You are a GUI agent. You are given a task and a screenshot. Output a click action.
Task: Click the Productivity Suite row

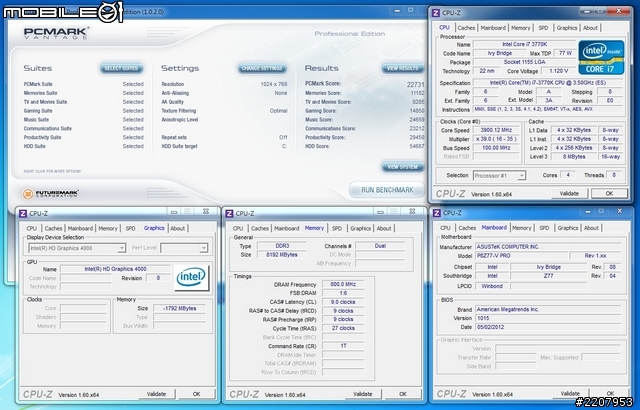pyautogui.click(x=84, y=137)
